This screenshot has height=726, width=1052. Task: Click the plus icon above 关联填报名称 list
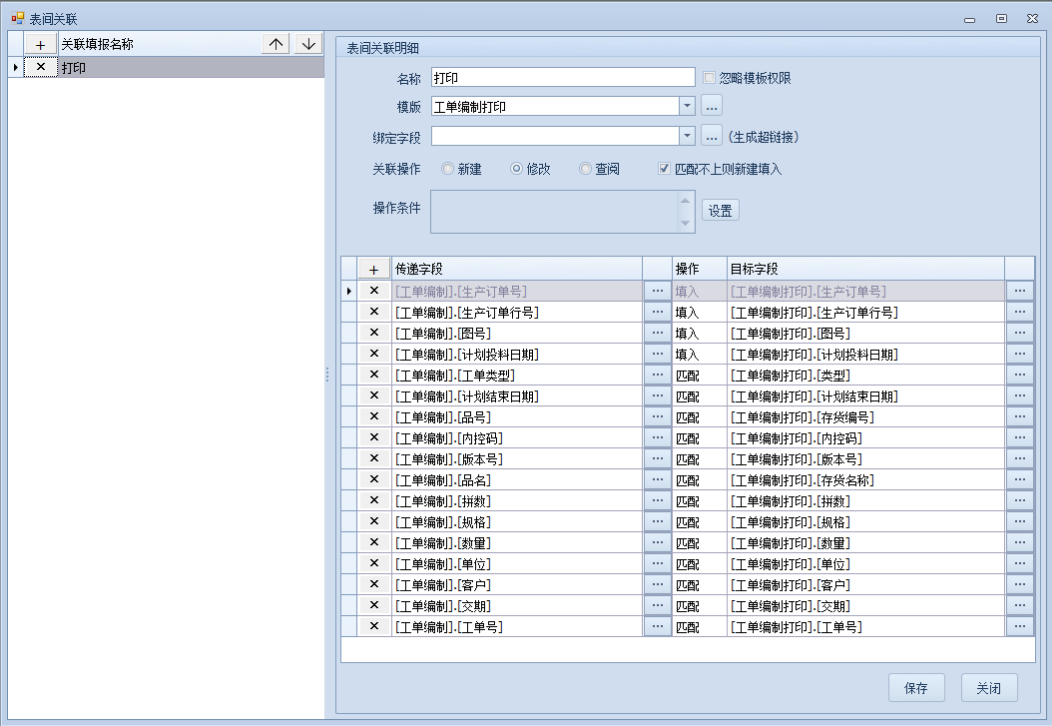[x=40, y=44]
